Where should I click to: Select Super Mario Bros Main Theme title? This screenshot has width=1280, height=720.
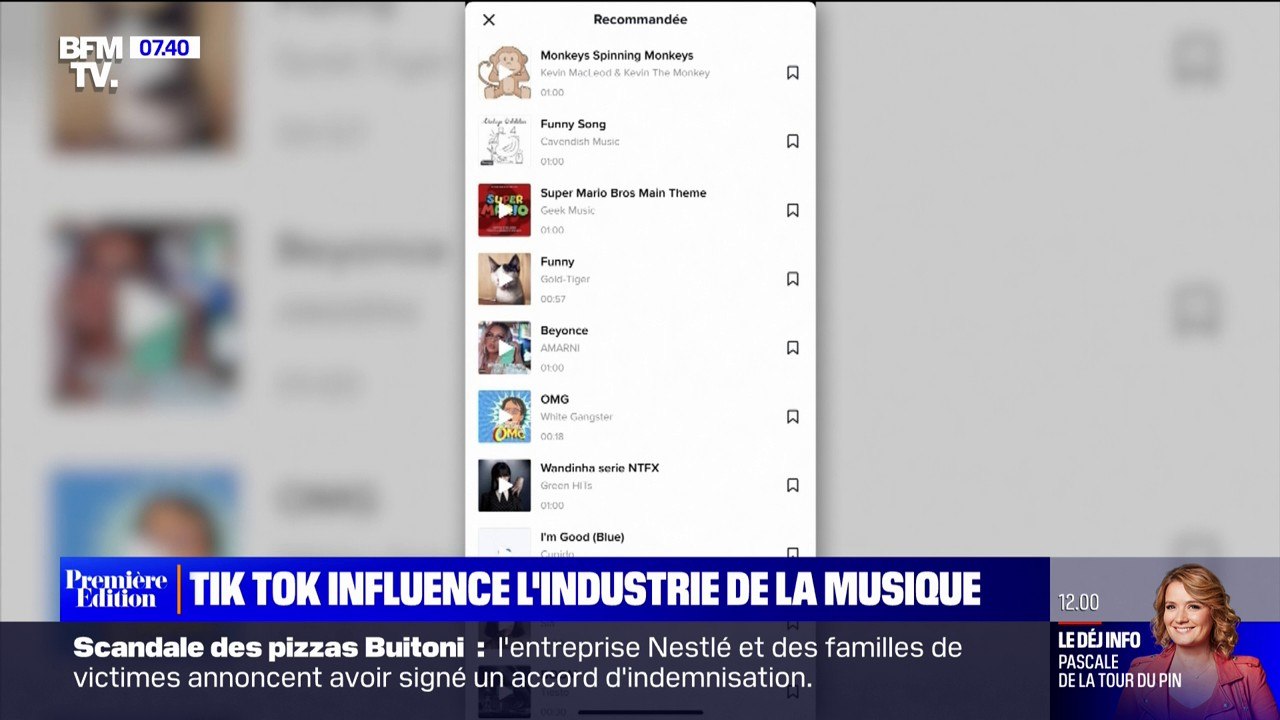coord(623,193)
